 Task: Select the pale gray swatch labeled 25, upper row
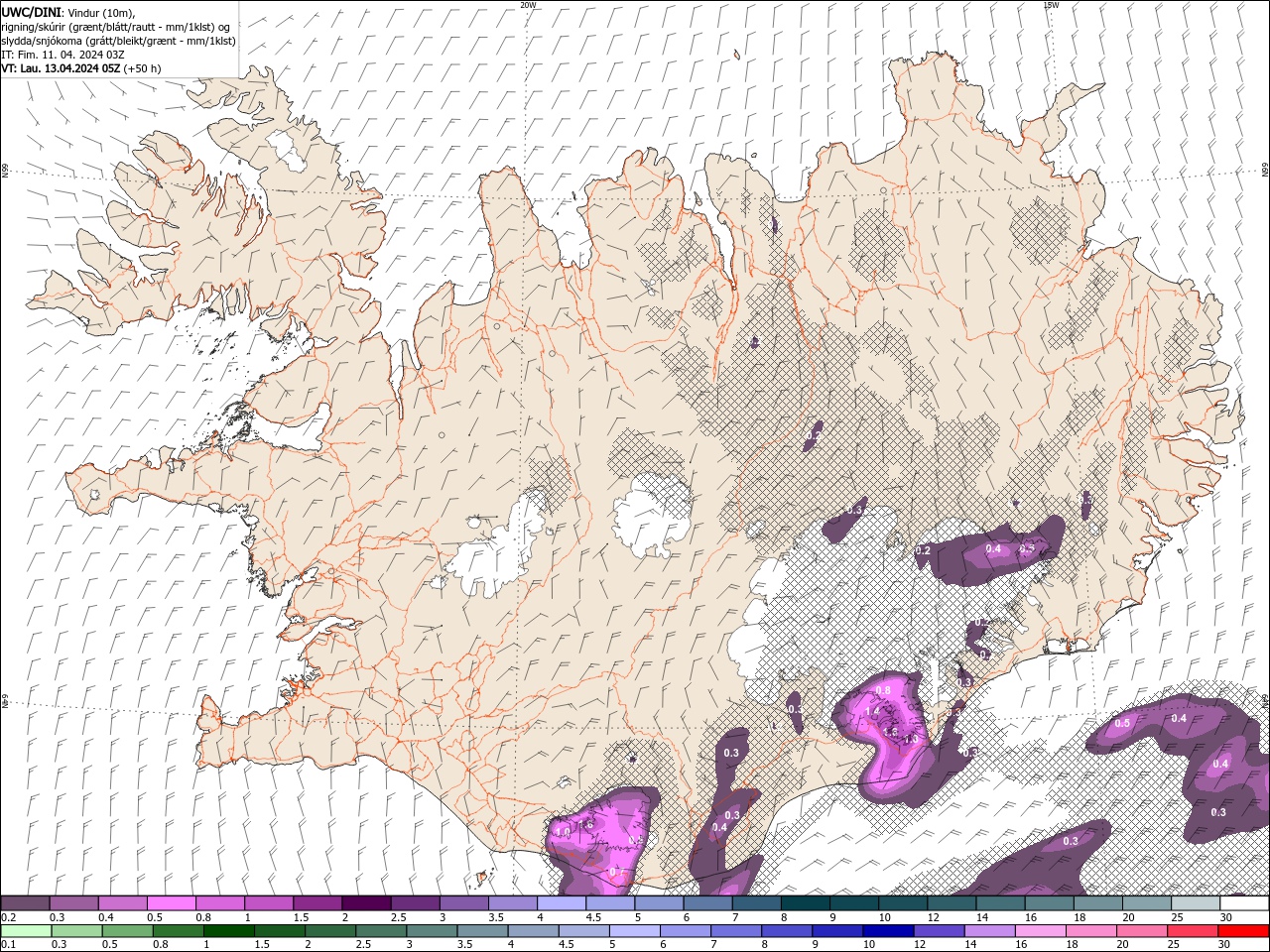click(1195, 903)
